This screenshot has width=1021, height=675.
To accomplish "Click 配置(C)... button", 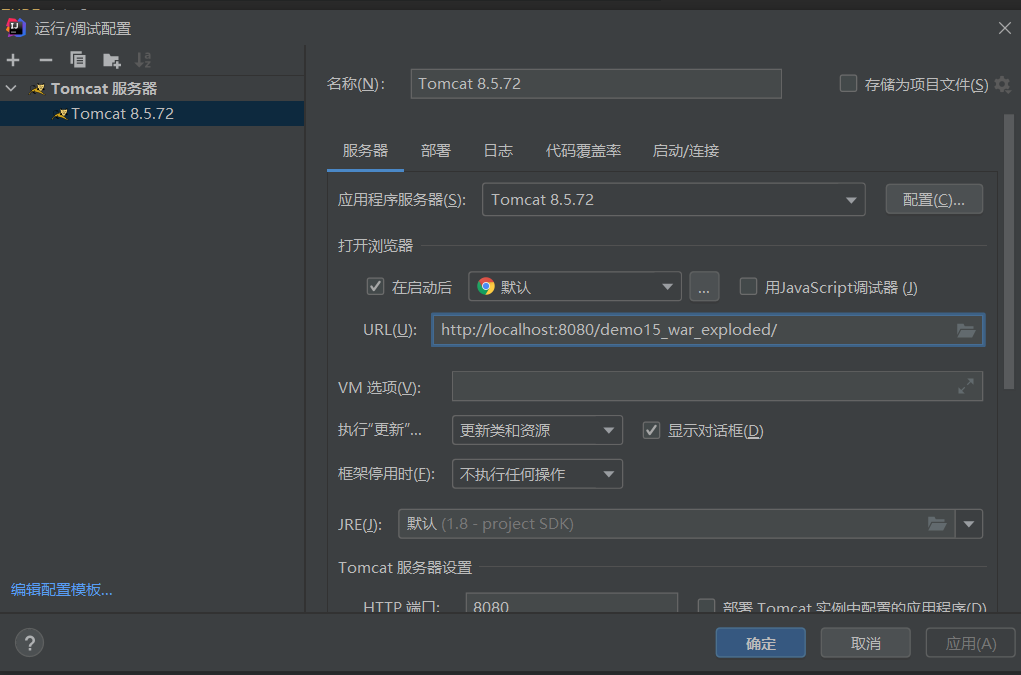I will (x=934, y=199).
